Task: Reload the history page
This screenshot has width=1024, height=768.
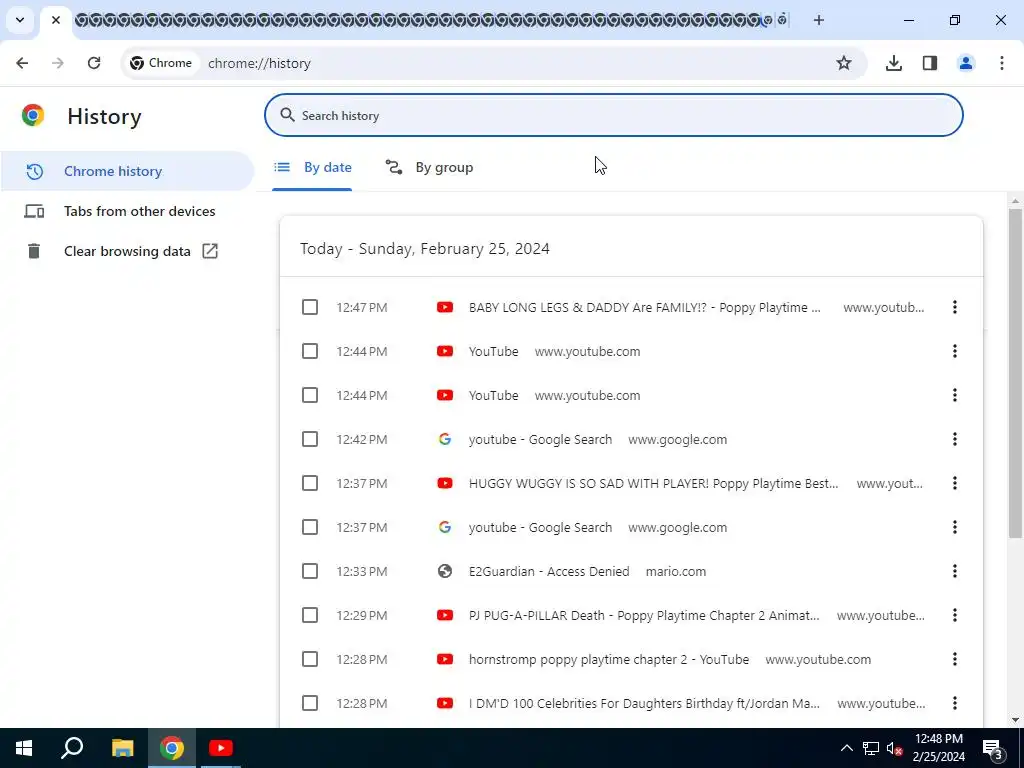Action: tap(94, 63)
